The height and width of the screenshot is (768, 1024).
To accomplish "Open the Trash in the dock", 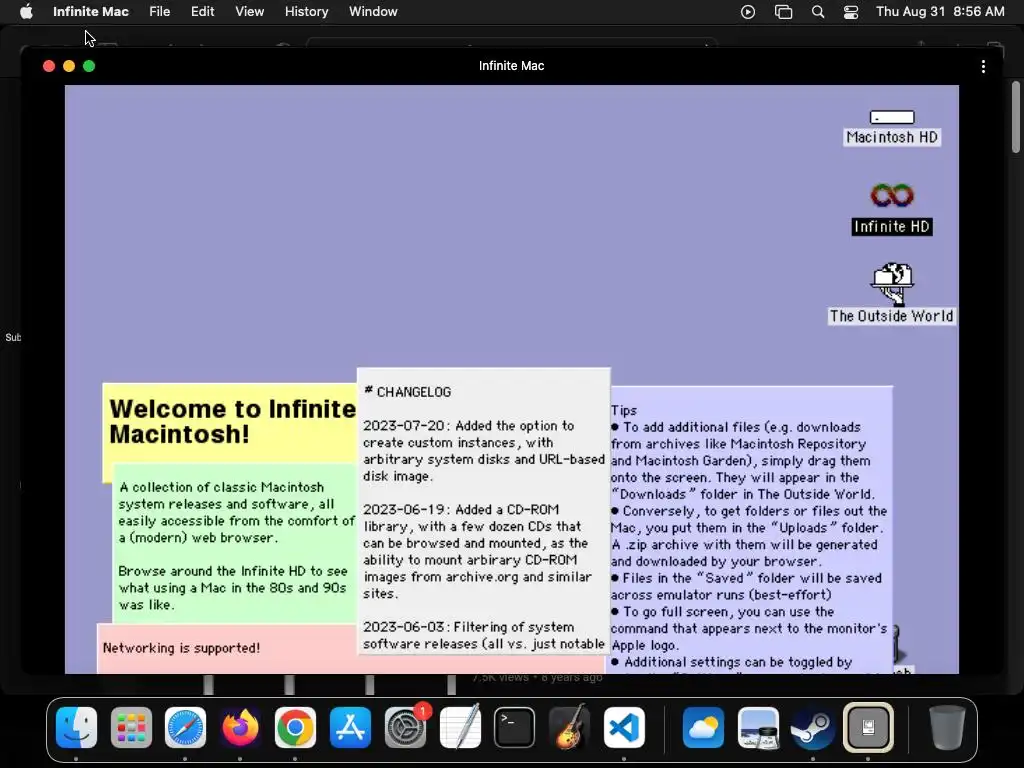I will point(947,727).
